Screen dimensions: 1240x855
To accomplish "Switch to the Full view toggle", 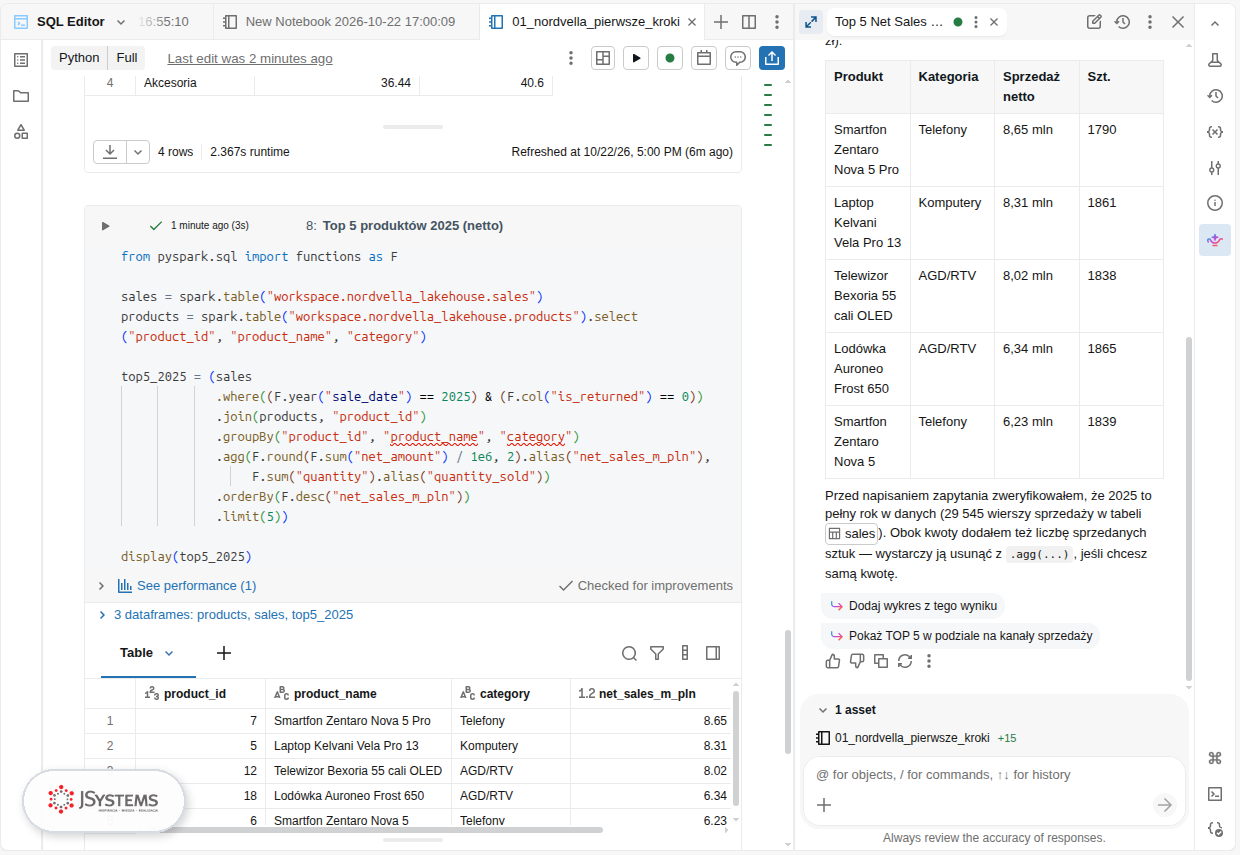I will tap(127, 58).
